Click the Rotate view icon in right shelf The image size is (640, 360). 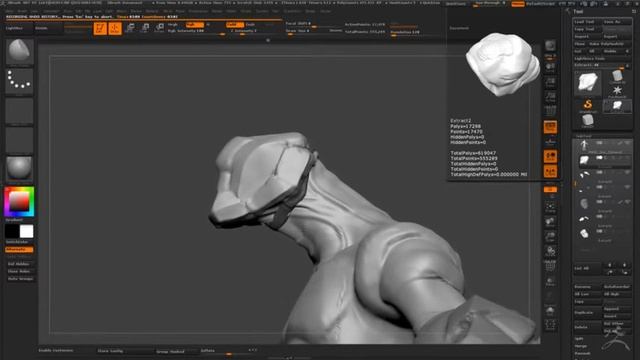click(x=550, y=252)
